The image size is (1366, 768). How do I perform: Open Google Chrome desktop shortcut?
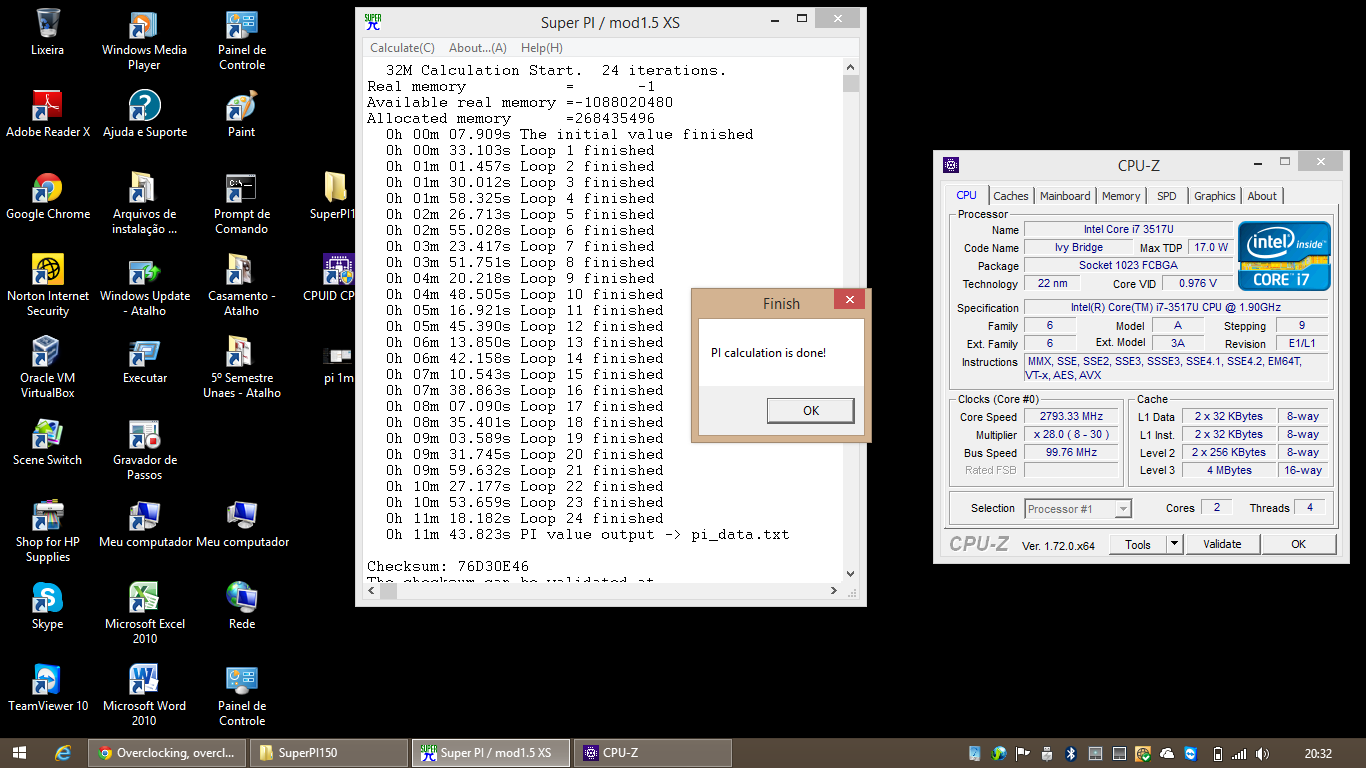(x=47, y=196)
